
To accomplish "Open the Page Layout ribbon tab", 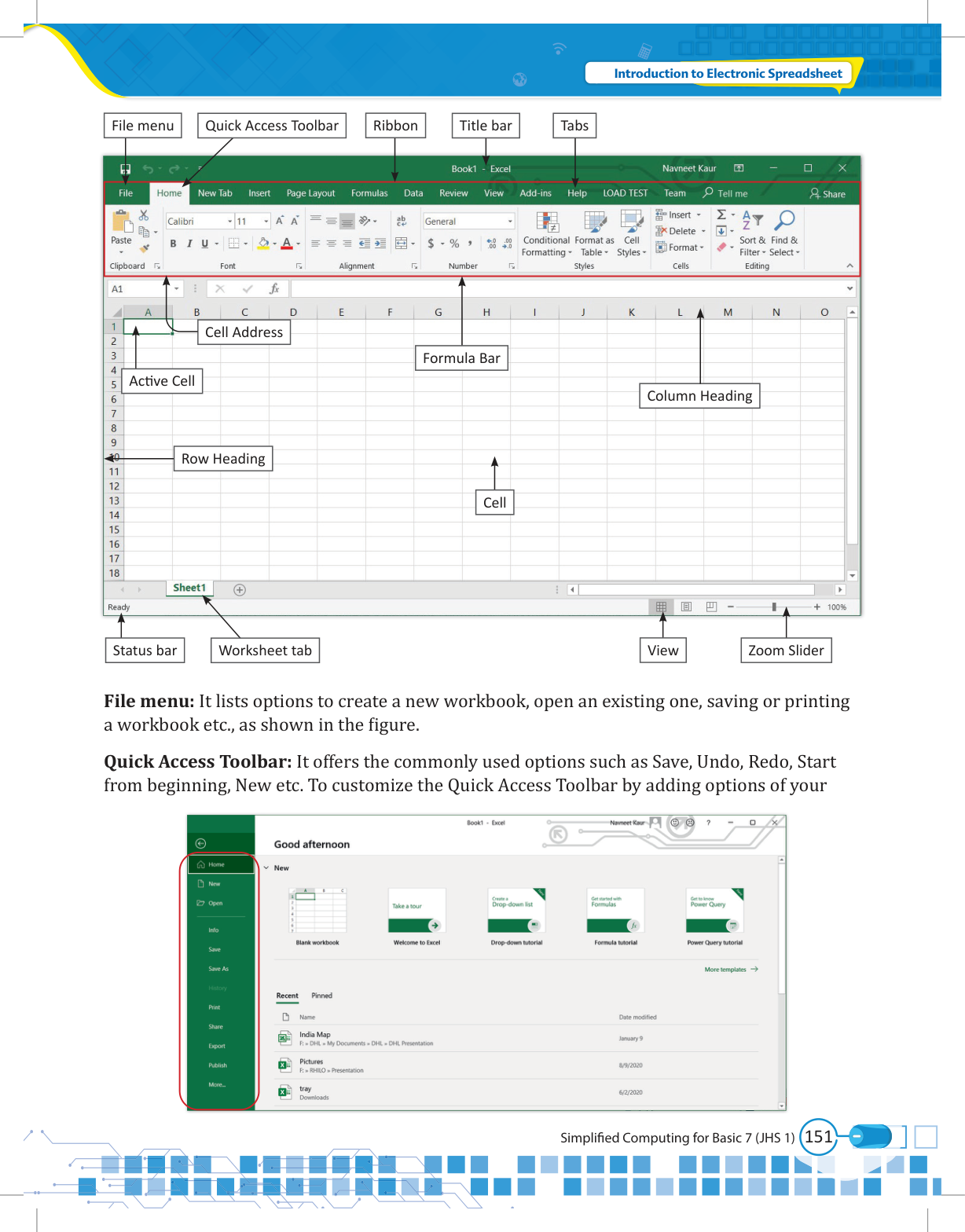I will coord(310,193).
